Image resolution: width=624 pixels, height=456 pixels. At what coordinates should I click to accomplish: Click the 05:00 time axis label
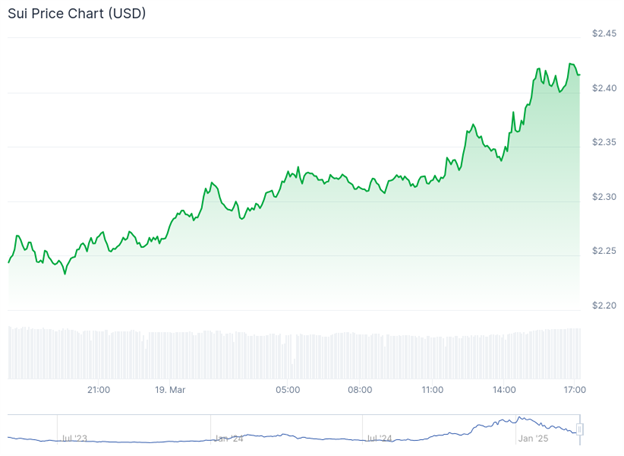[288, 389]
